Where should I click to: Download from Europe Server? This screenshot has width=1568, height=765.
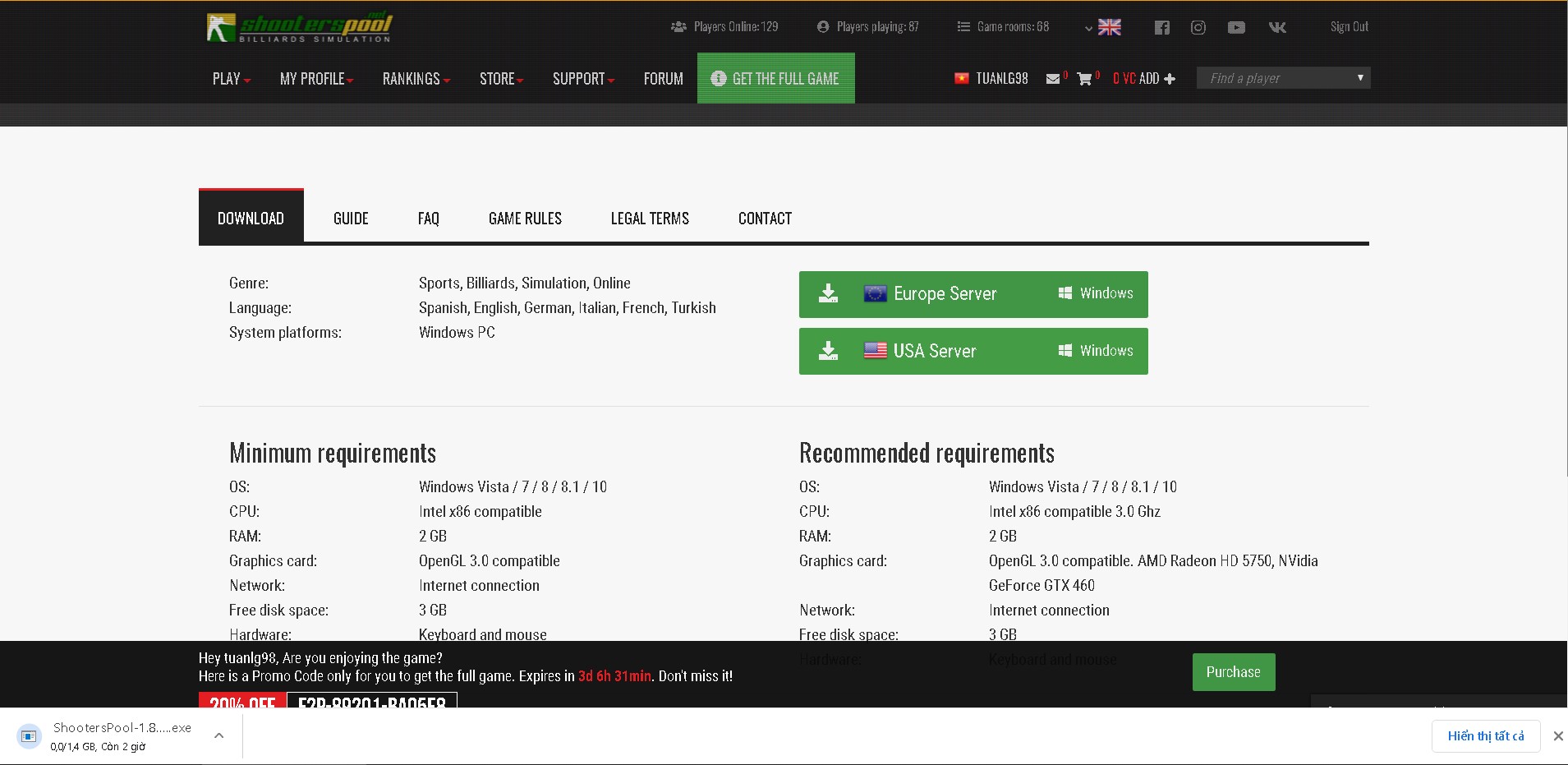point(973,294)
